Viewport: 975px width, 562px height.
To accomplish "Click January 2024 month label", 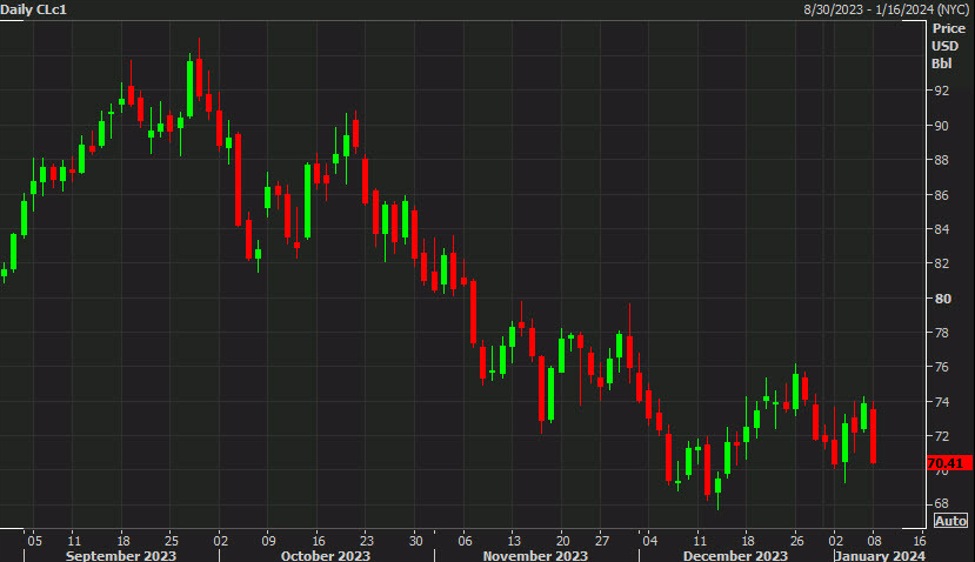I will (881, 555).
